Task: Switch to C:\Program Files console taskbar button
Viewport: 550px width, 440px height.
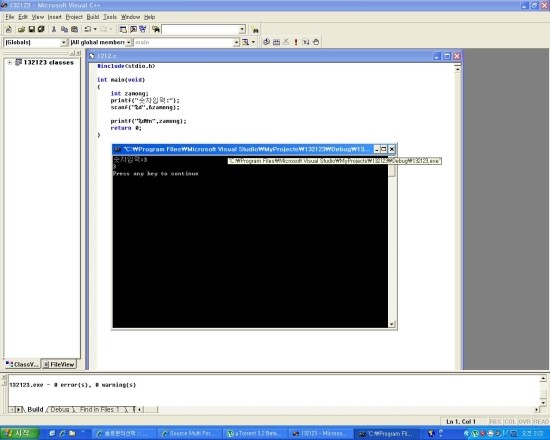Action: point(387,434)
